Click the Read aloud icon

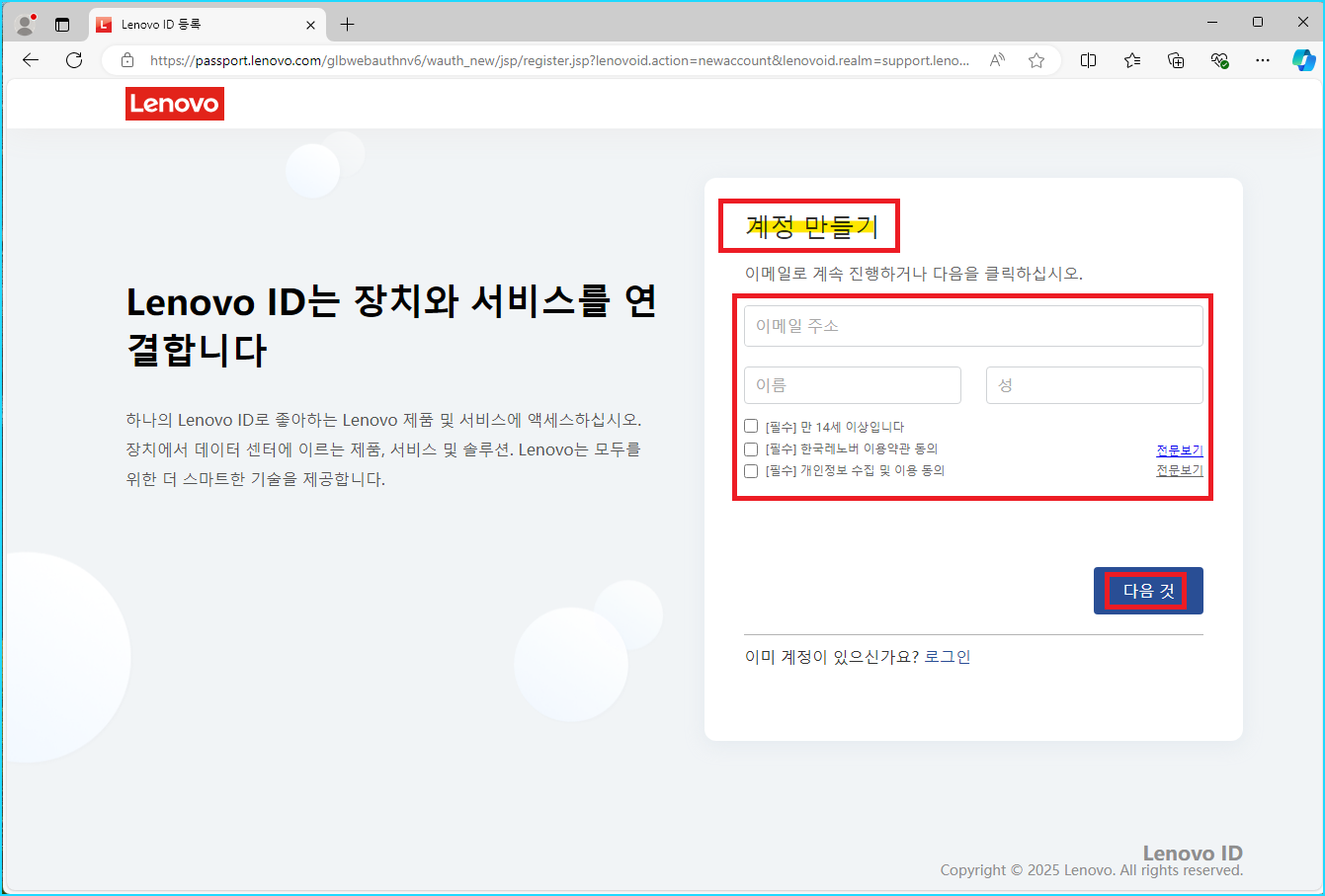tap(998, 60)
